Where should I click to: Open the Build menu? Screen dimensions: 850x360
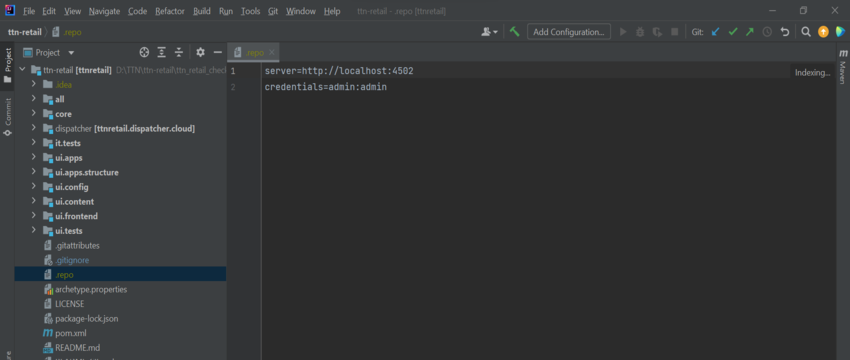pos(202,11)
